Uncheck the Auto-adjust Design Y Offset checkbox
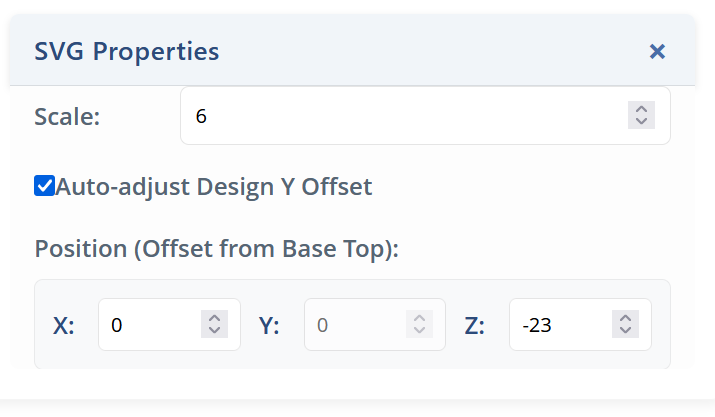 coord(44,186)
